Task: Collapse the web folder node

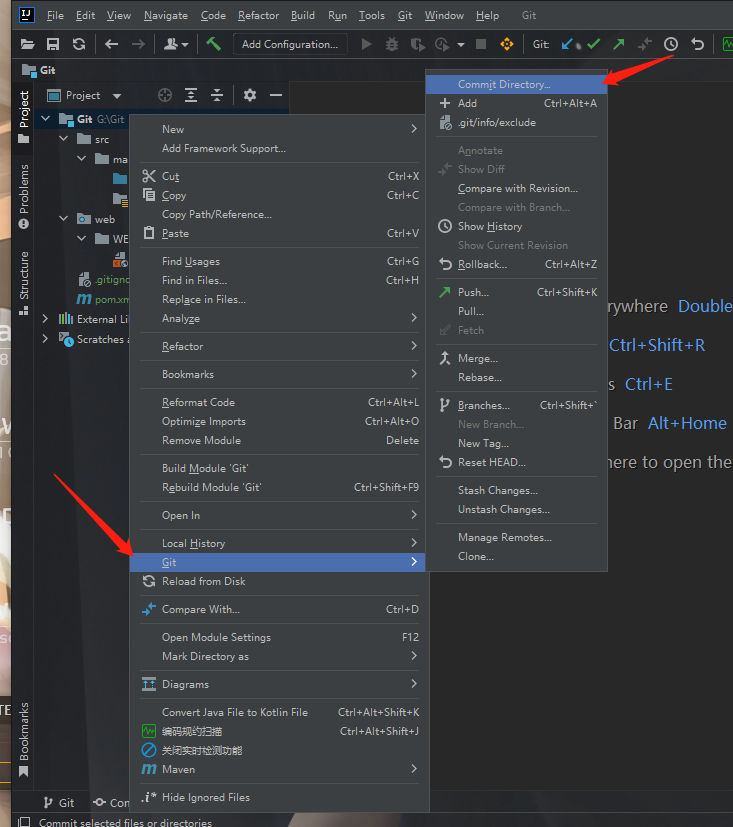Action: [64, 218]
